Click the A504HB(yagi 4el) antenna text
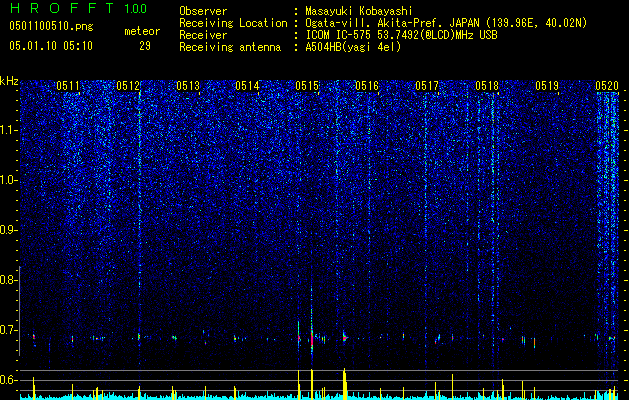Image resolution: width=629 pixels, height=400 pixels. click(353, 47)
